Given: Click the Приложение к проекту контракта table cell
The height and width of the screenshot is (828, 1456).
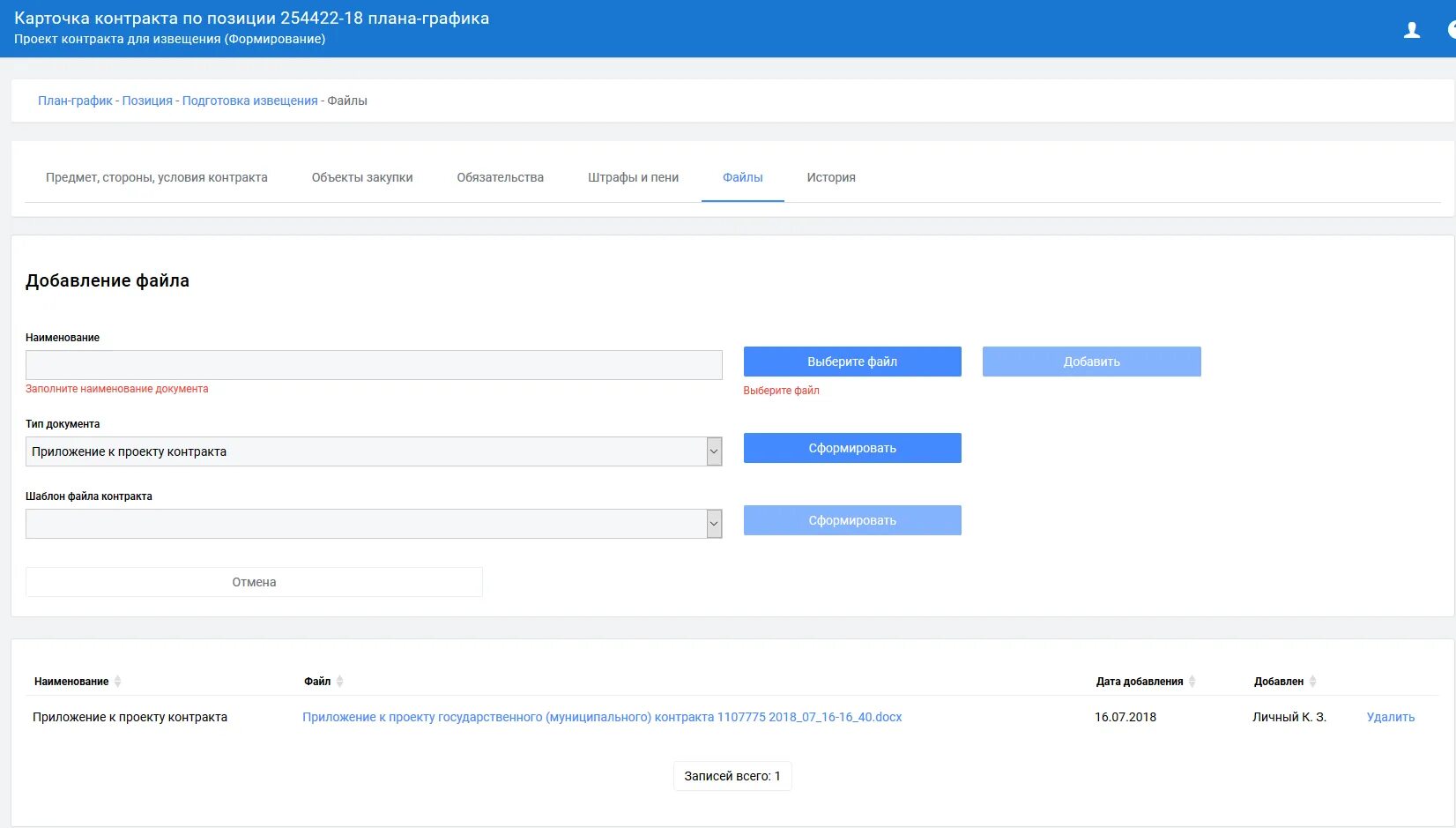Looking at the screenshot, I should pyautogui.click(x=130, y=717).
